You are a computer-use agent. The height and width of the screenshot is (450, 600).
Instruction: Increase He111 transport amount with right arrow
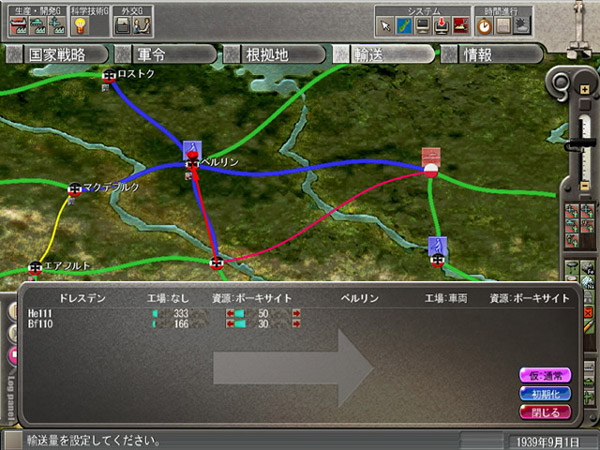(296, 313)
